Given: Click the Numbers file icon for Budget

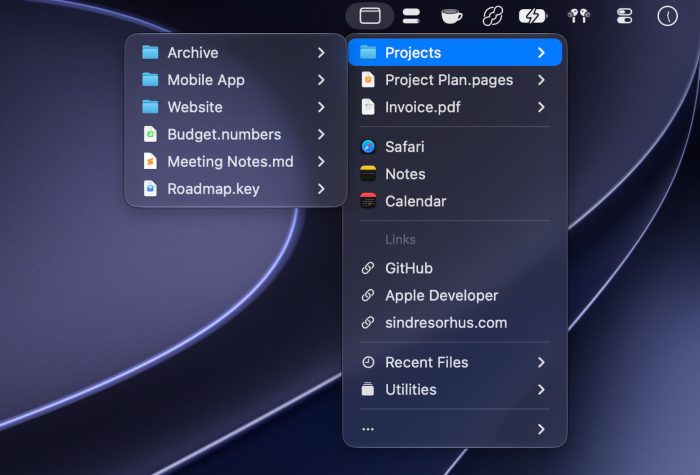Looking at the screenshot, I should click(x=150, y=134).
